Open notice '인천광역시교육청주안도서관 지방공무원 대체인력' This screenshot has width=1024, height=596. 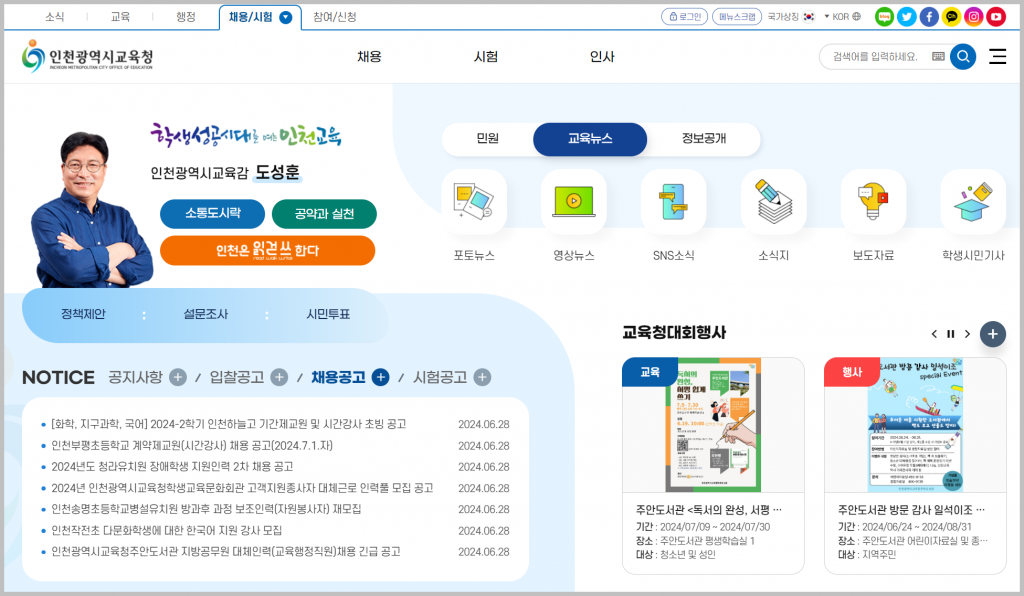pos(226,552)
